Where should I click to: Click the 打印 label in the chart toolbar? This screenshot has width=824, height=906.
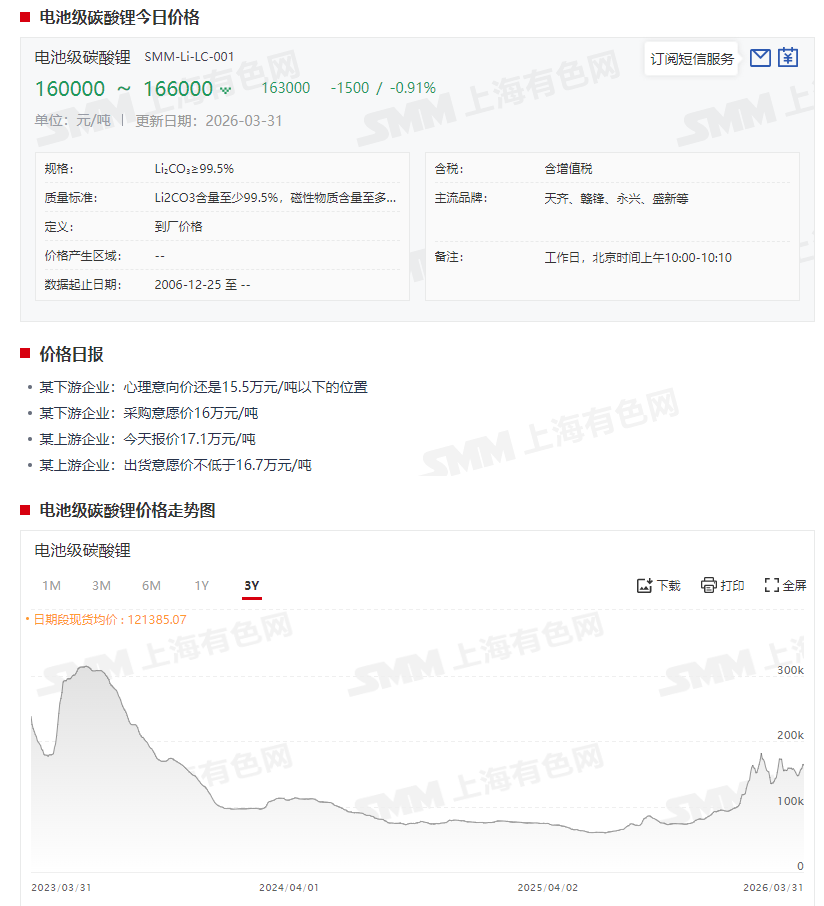(732, 585)
